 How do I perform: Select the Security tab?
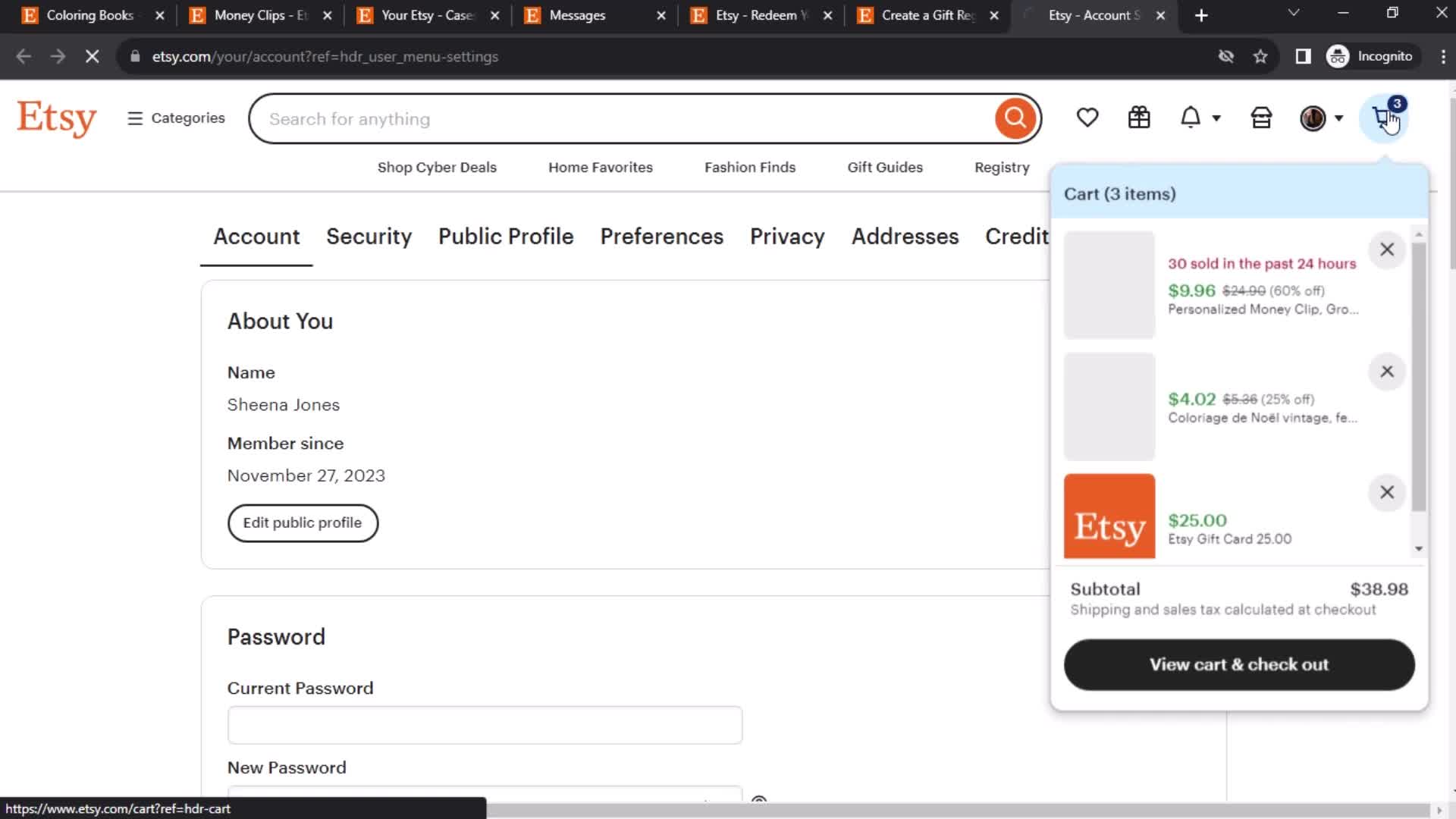(369, 236)
